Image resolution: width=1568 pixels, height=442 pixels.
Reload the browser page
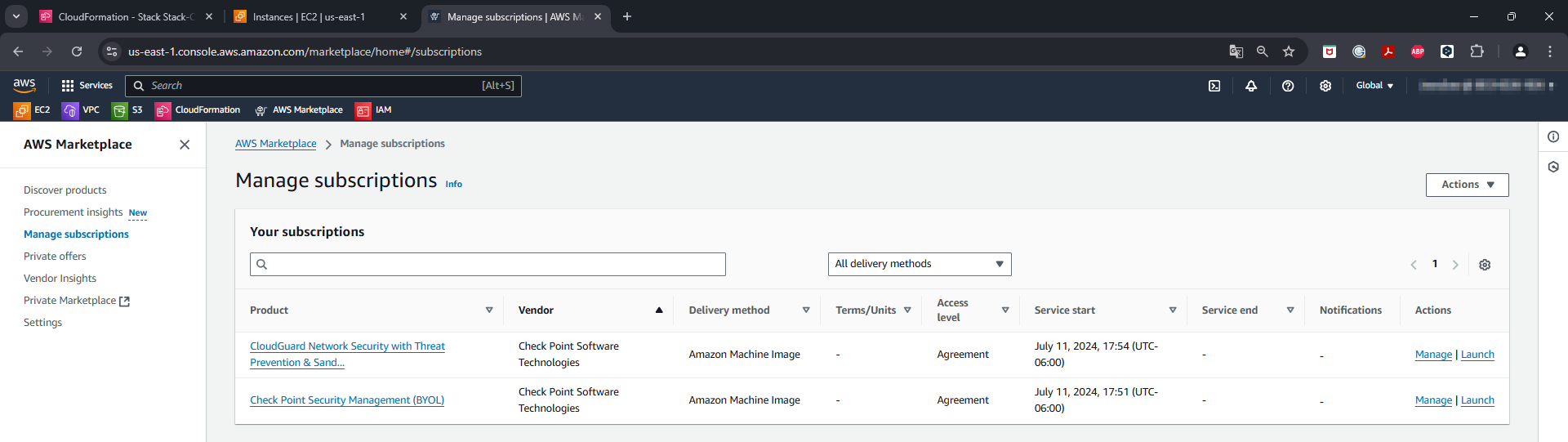[x=77, y=51]
